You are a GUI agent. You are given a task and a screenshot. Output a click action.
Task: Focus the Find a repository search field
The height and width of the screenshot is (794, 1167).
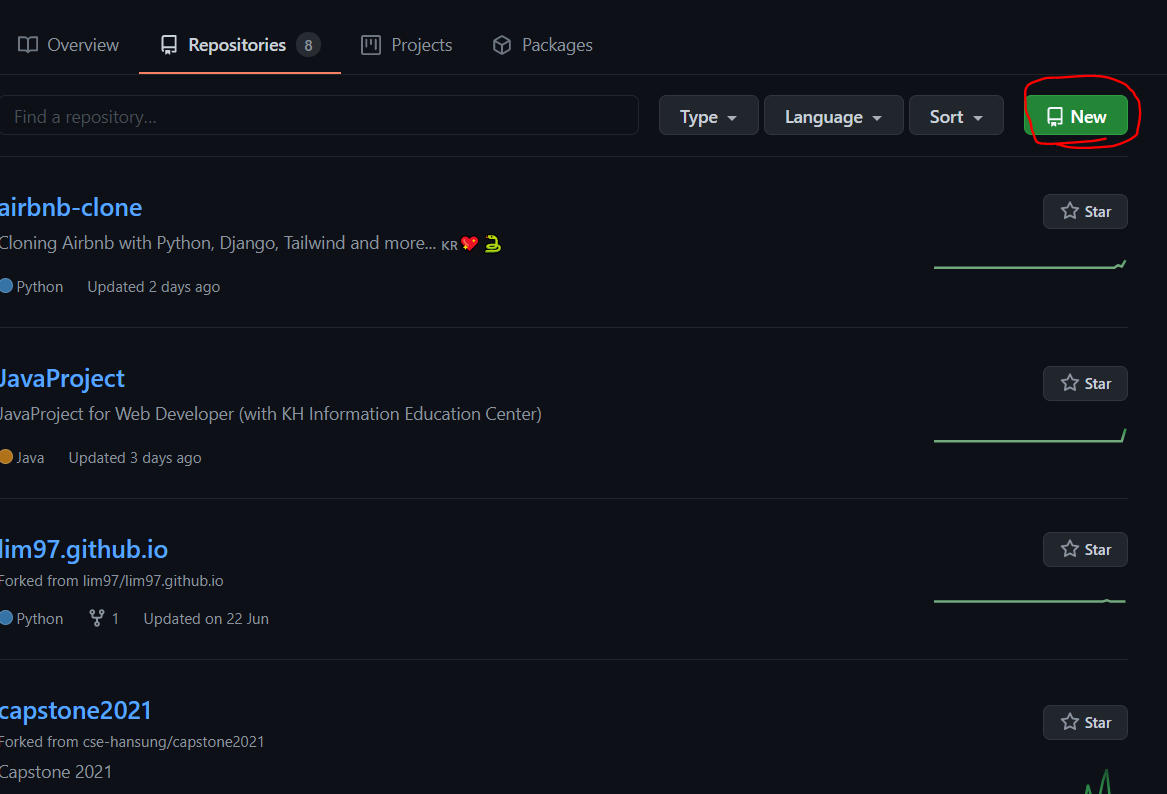318,116
